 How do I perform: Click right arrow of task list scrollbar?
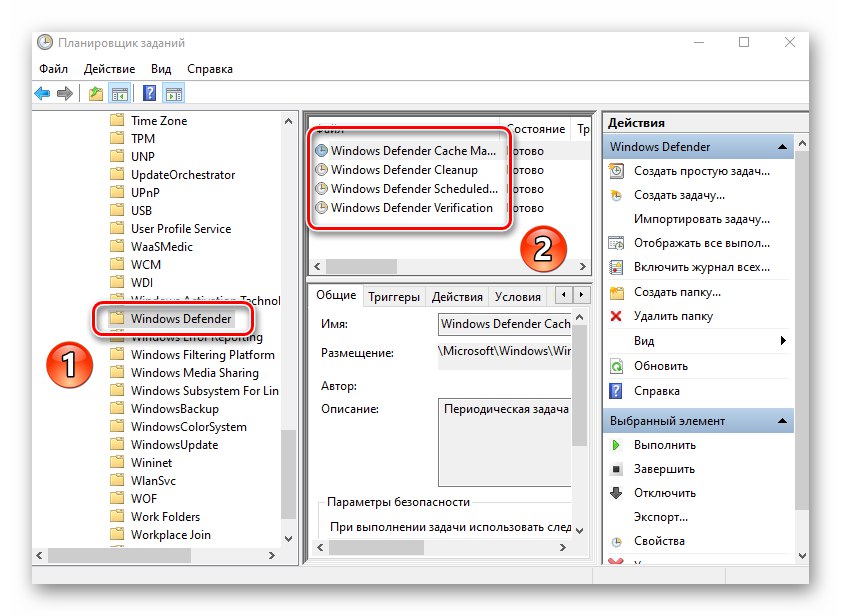click(583, 266)
